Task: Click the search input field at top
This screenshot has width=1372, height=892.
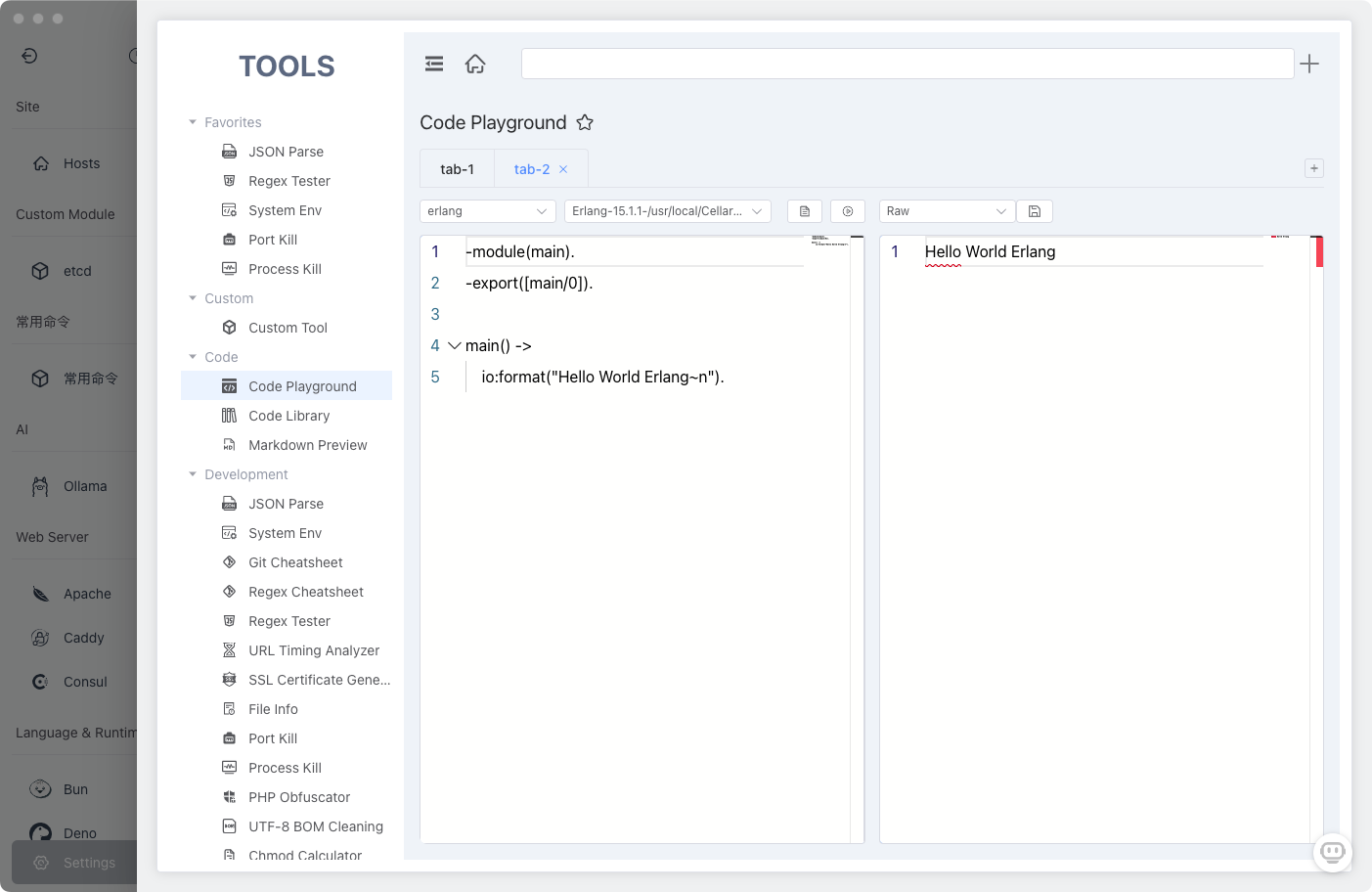Action: click(x=907, y=64)
